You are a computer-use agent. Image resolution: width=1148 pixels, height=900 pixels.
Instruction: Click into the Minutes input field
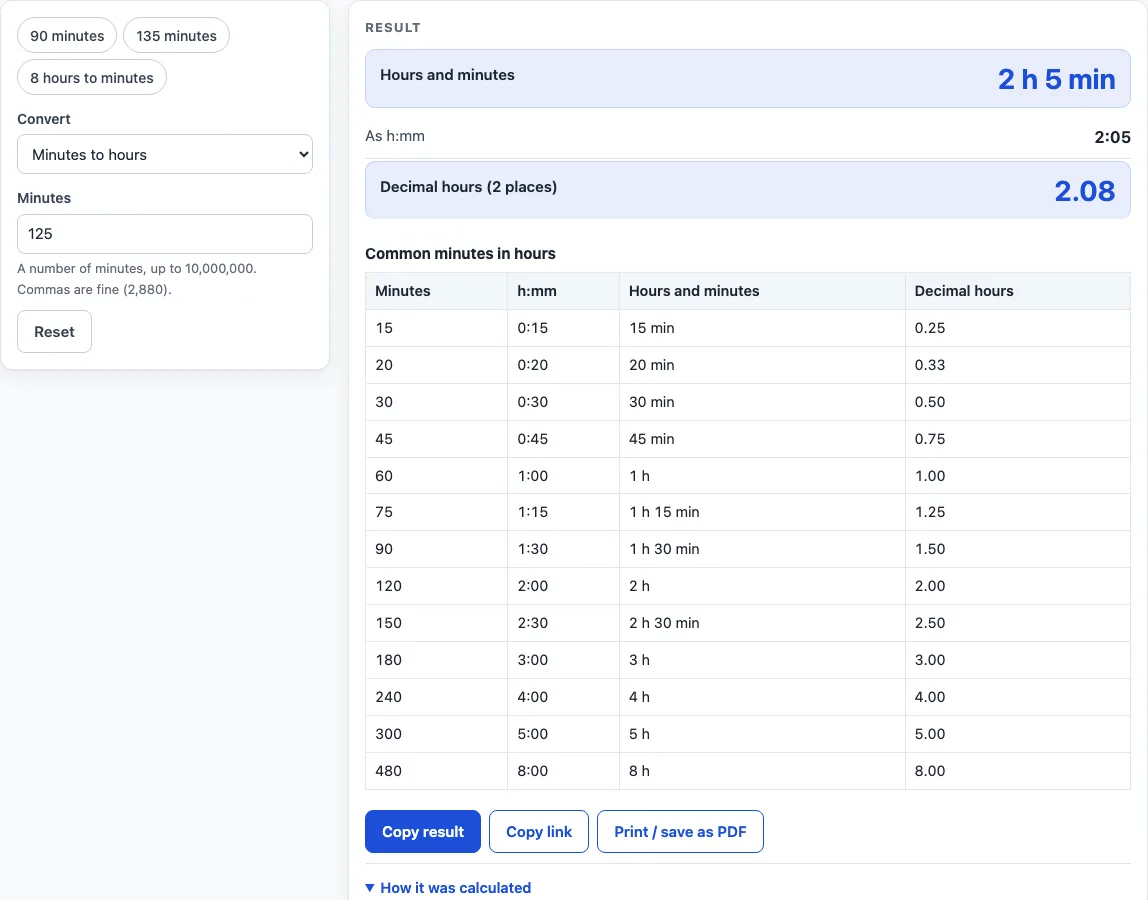(165, 234)
